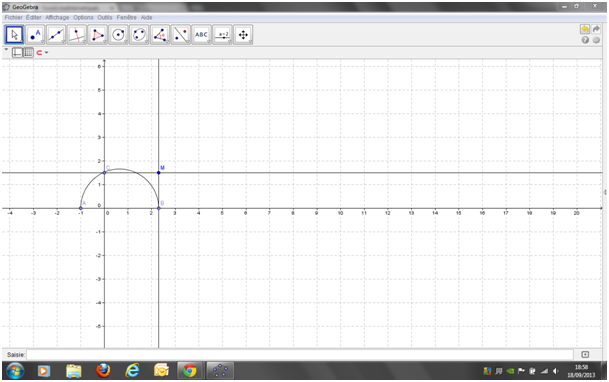The image size is (609, 382).
Task: Open the Windows Start button
Action: click(15, 371)
